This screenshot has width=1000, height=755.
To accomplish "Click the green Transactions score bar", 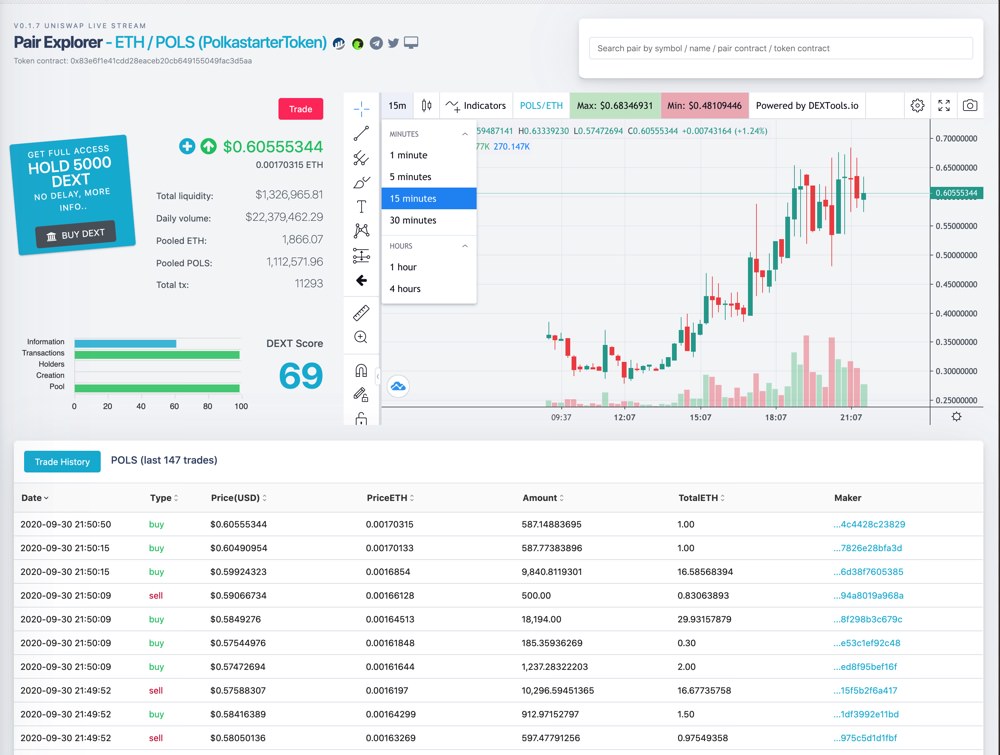I will [157, 355].
